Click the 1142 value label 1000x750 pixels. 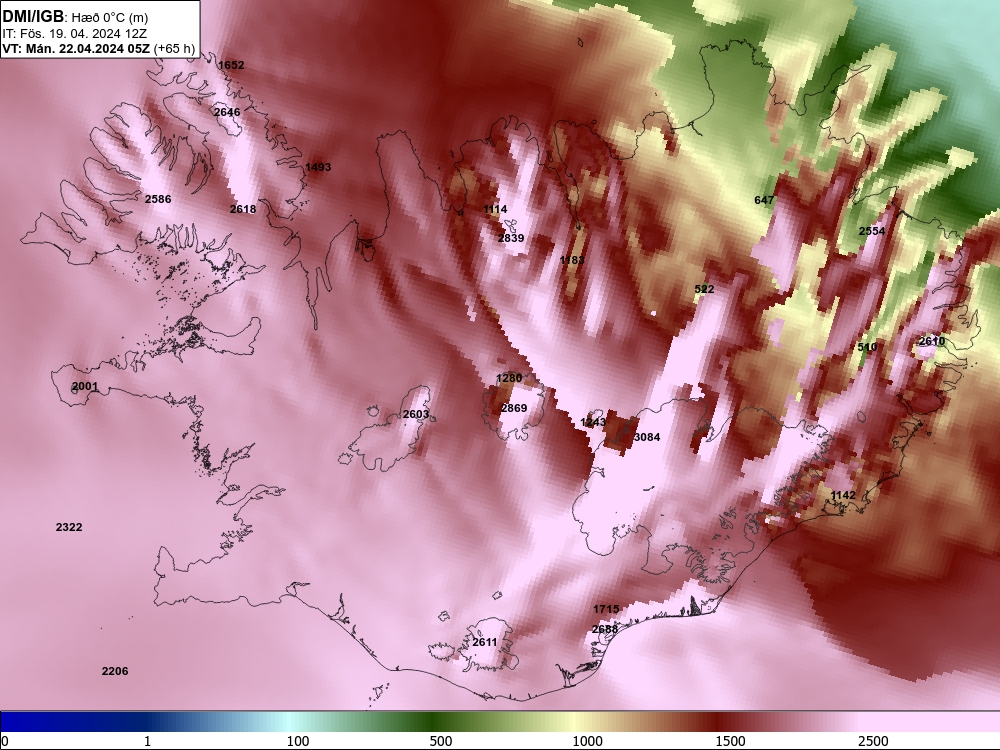(x=843, y=496)
